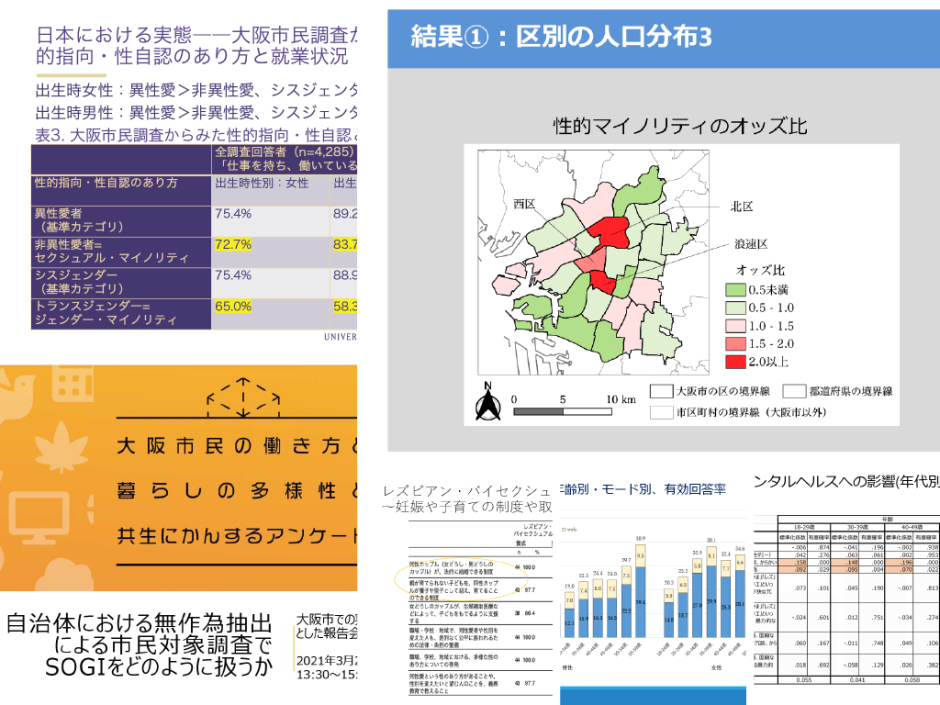Viewport: 940px width, 705px height.
Task: Click the dashed cube outline icon
Action: pos(243,396)
